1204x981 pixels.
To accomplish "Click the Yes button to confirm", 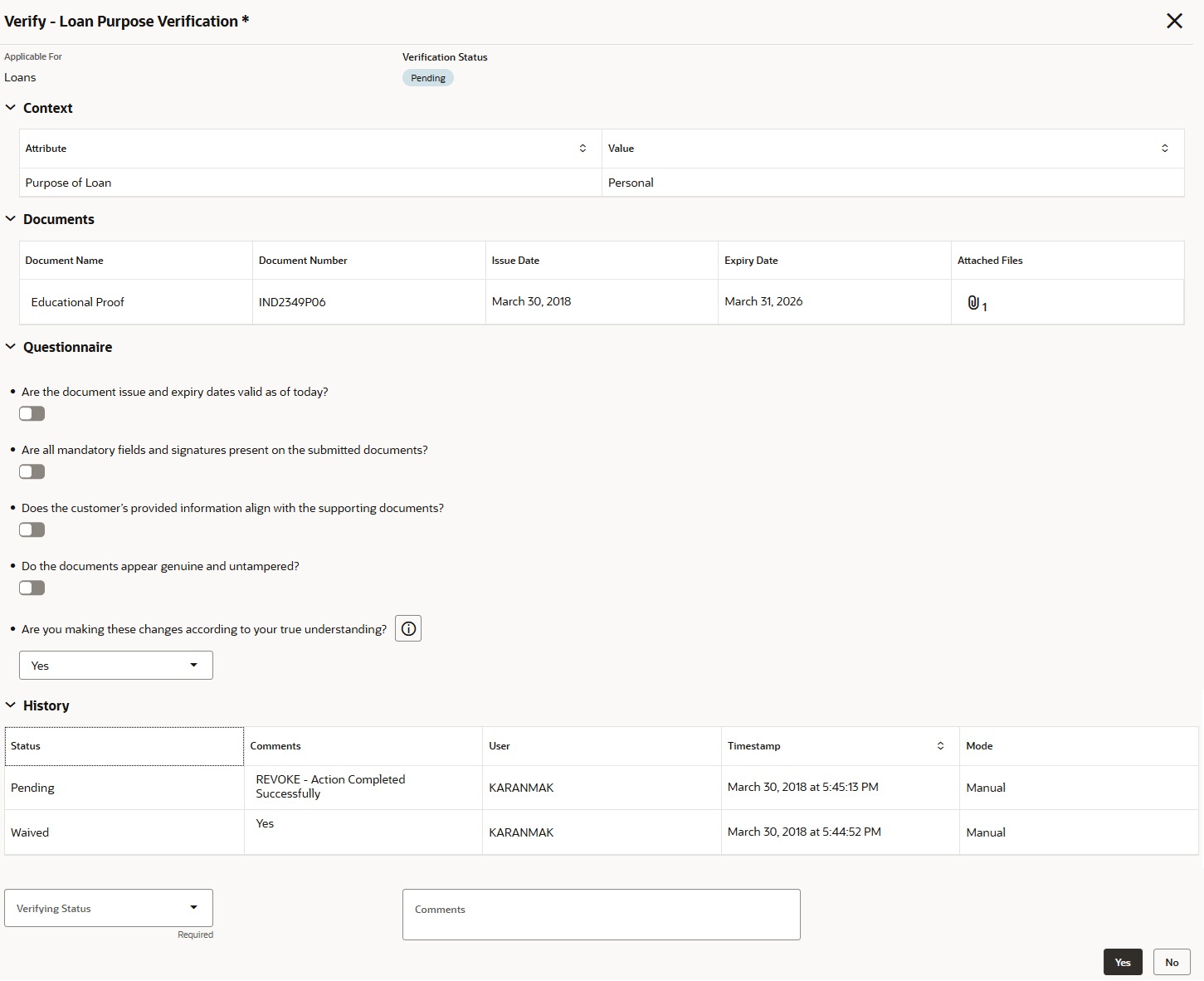I will point(1122,963).
